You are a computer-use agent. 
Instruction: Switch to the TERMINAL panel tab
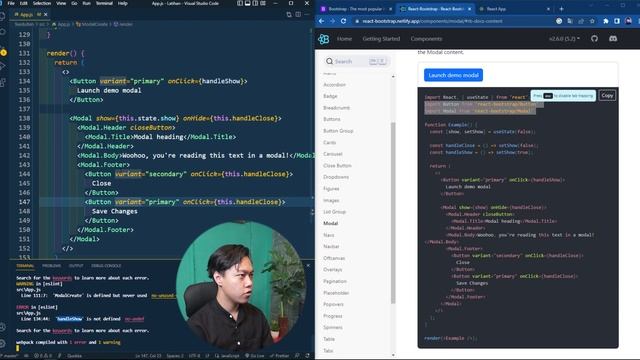(25, 266)
